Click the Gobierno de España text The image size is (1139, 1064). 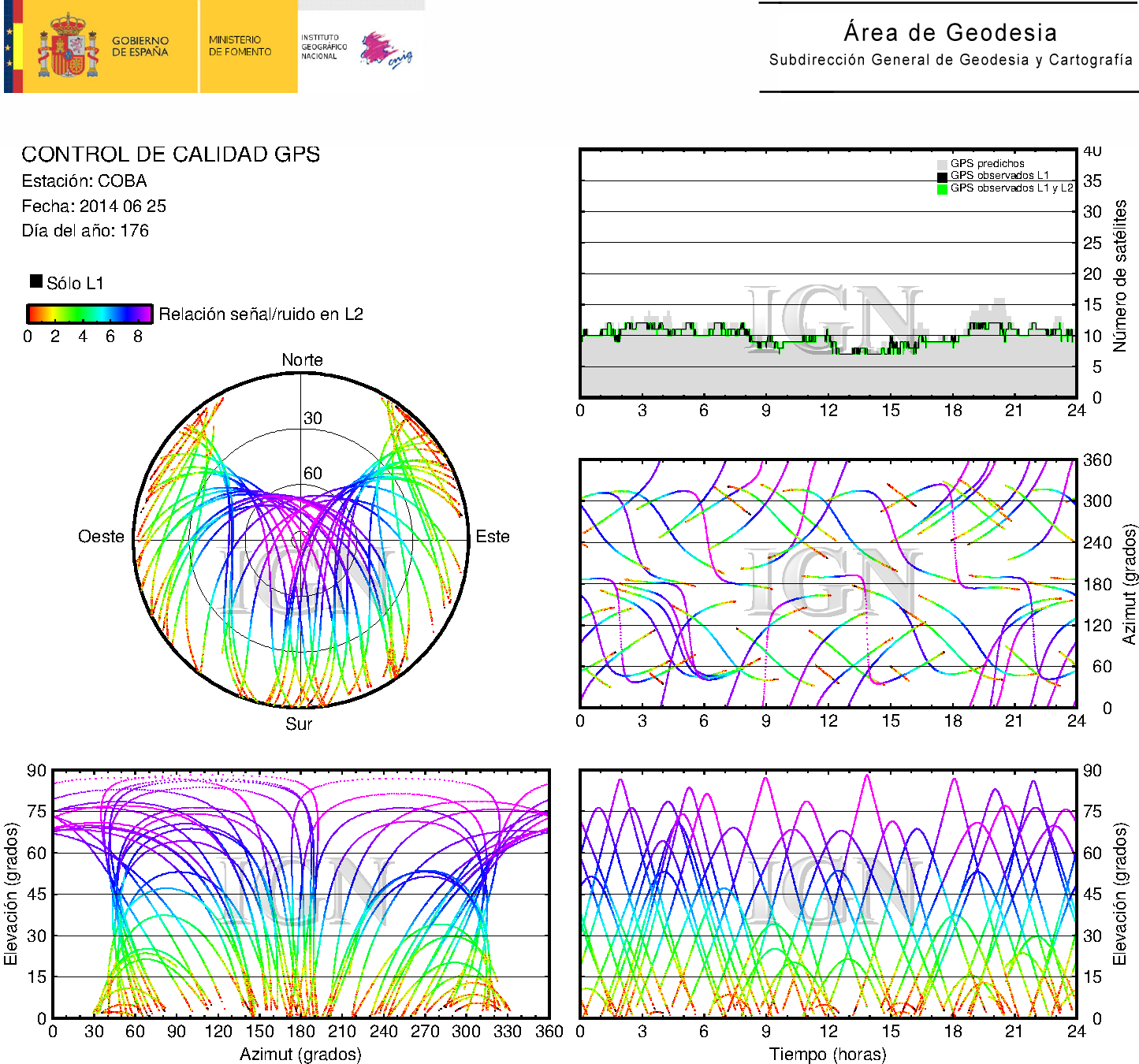coord(140,46)
